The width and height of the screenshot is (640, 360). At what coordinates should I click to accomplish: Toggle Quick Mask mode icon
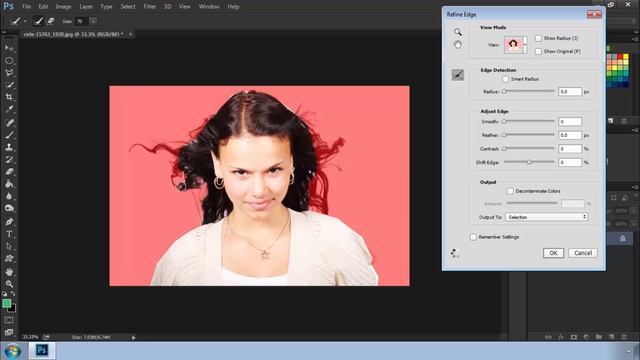point(9,320)
